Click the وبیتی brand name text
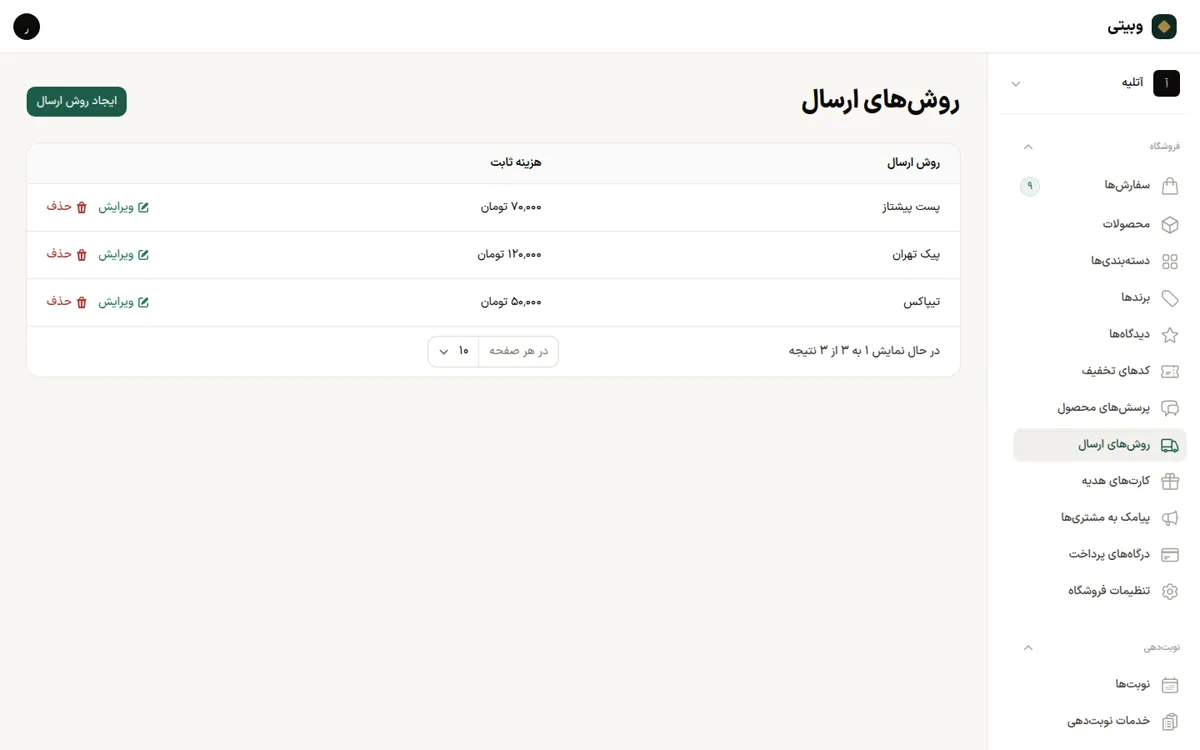 (1125, 27)
